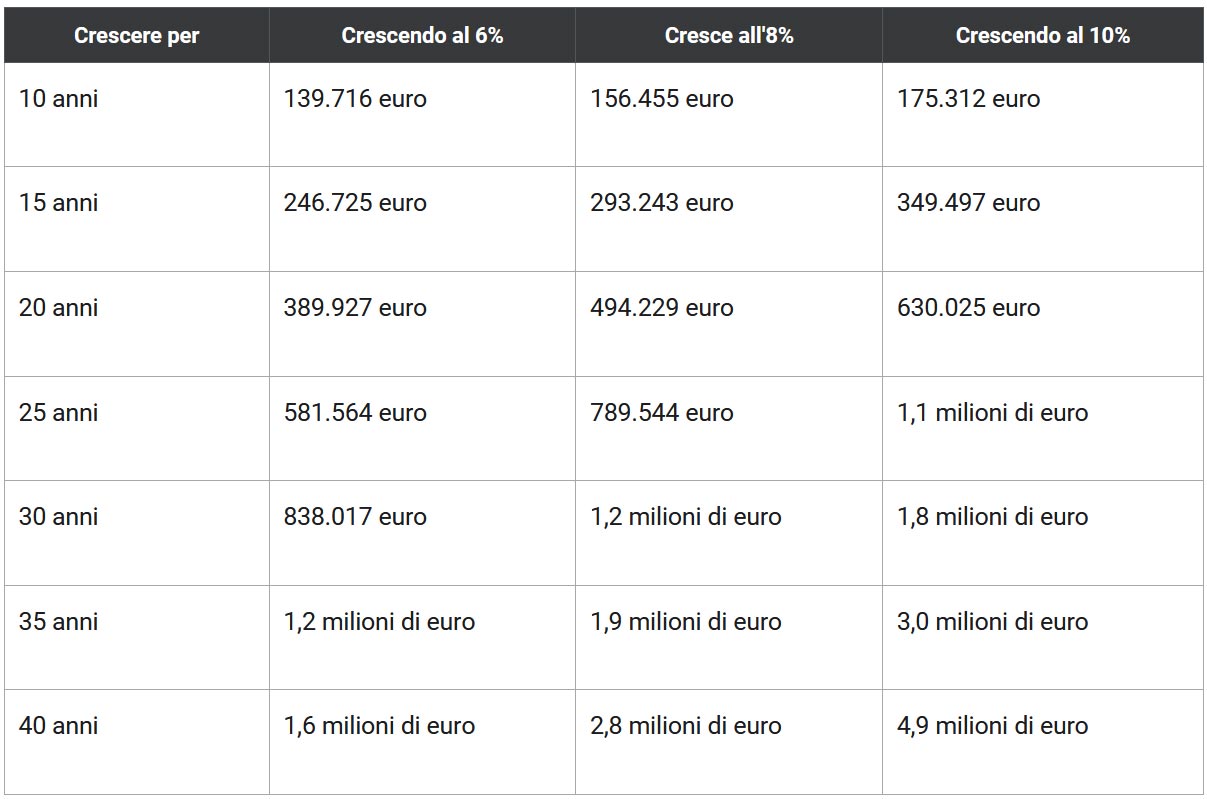Select the "156.455 euro" value
Viewport: 1207px width, 799px height.
[x=662, y=99]
